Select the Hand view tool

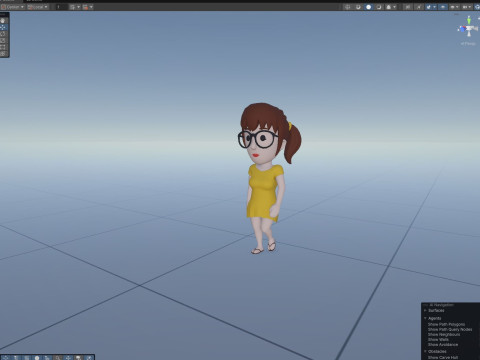point(3,20)
